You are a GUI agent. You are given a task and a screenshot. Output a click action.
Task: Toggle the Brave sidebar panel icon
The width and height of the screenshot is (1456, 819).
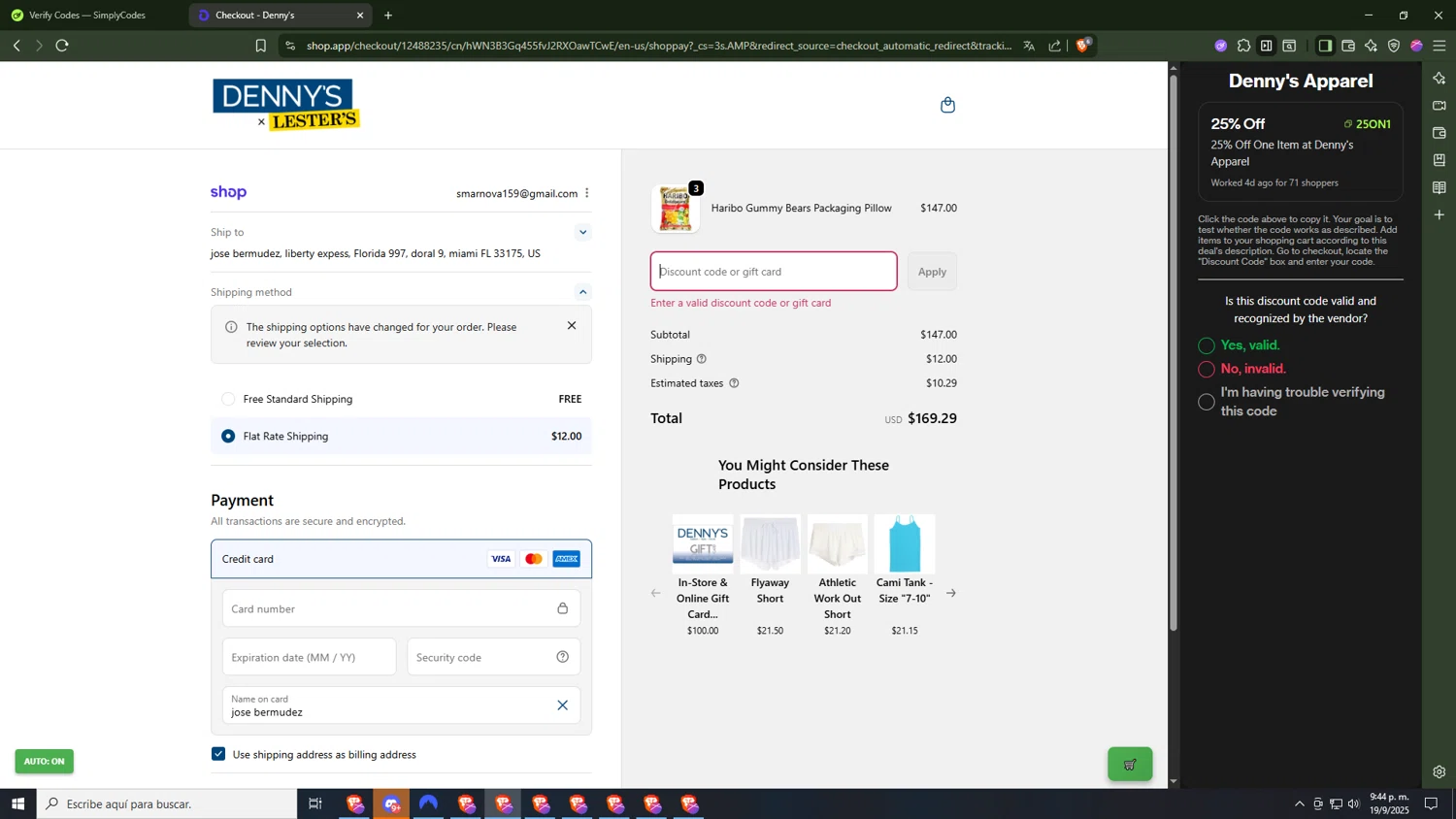tap(1324, 46)
